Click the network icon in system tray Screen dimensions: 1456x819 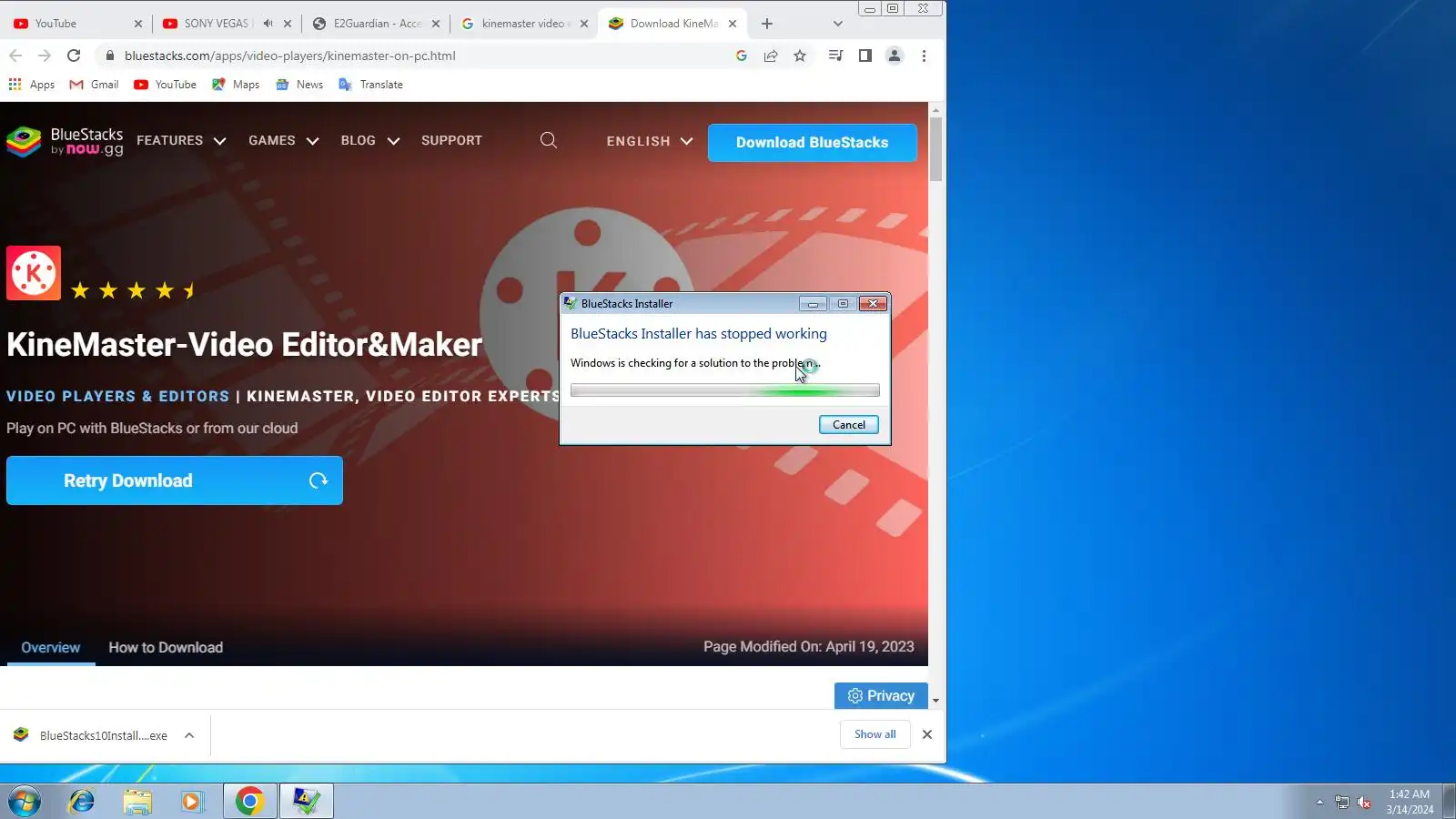tap(1342, 802)
